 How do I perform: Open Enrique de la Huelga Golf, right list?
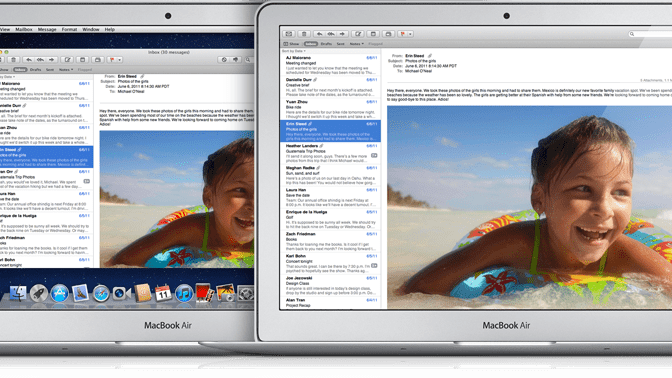coord(330,219)
